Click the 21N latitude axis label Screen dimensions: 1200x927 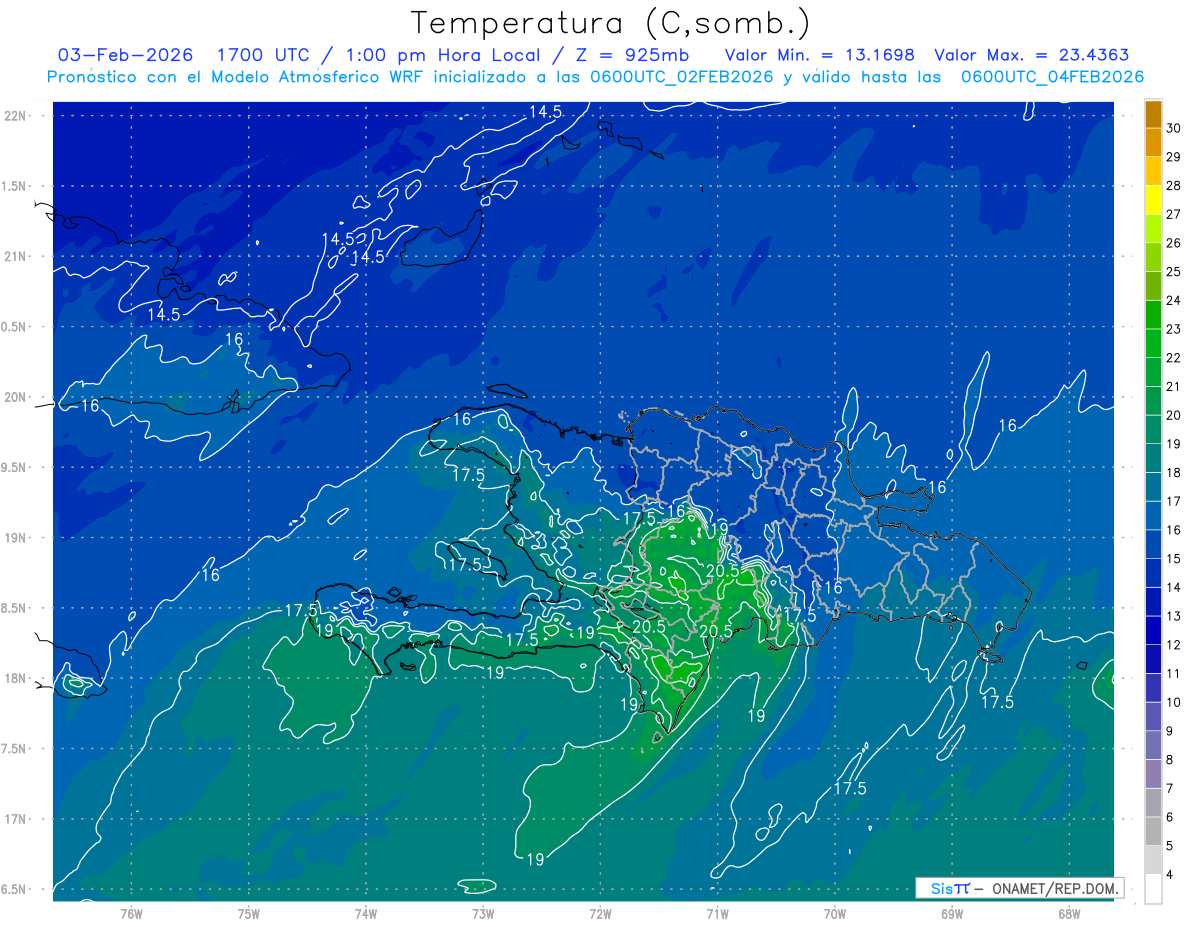(x=17, y=256)
